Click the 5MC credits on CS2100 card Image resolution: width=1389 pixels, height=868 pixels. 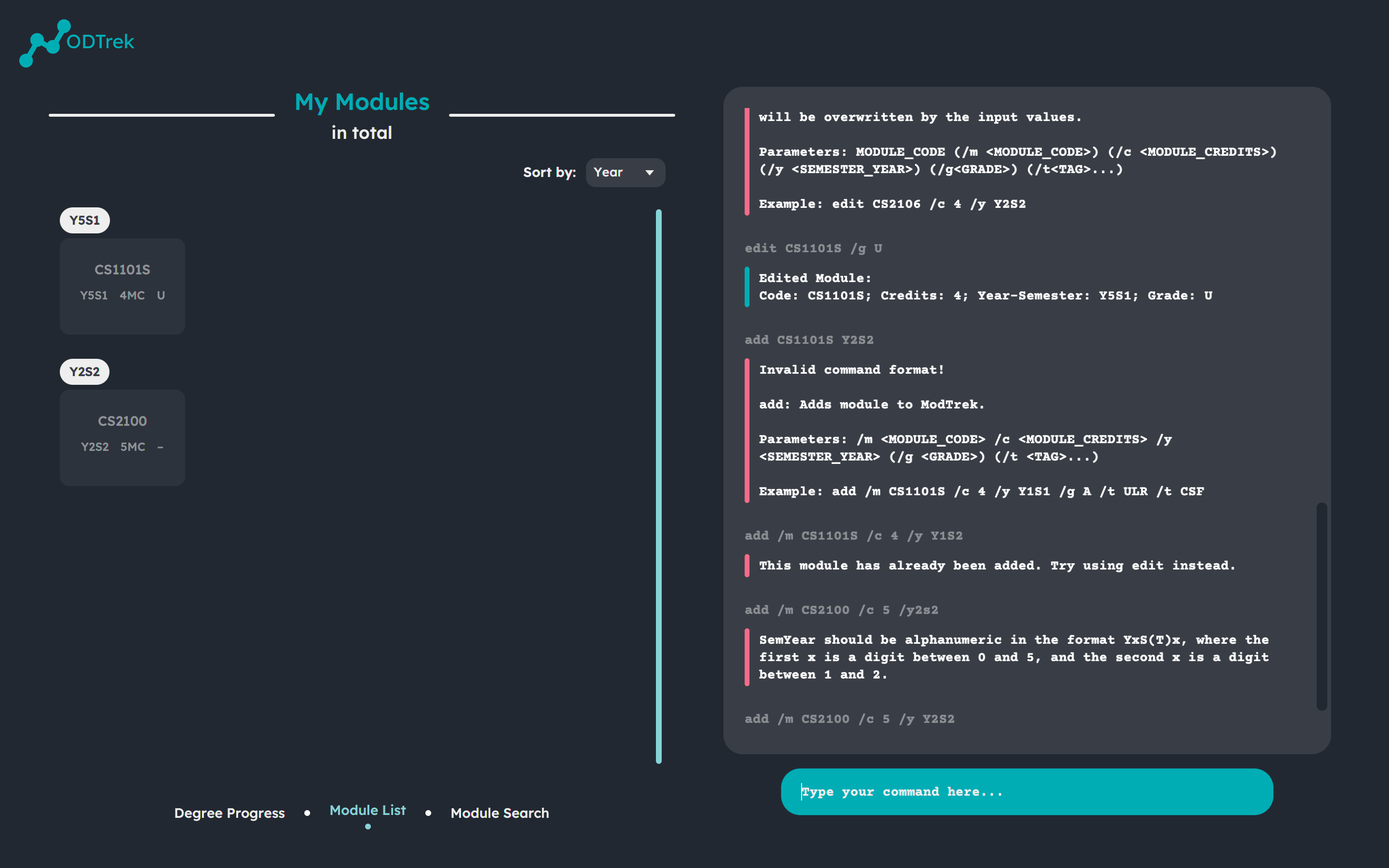click(133, 447)
